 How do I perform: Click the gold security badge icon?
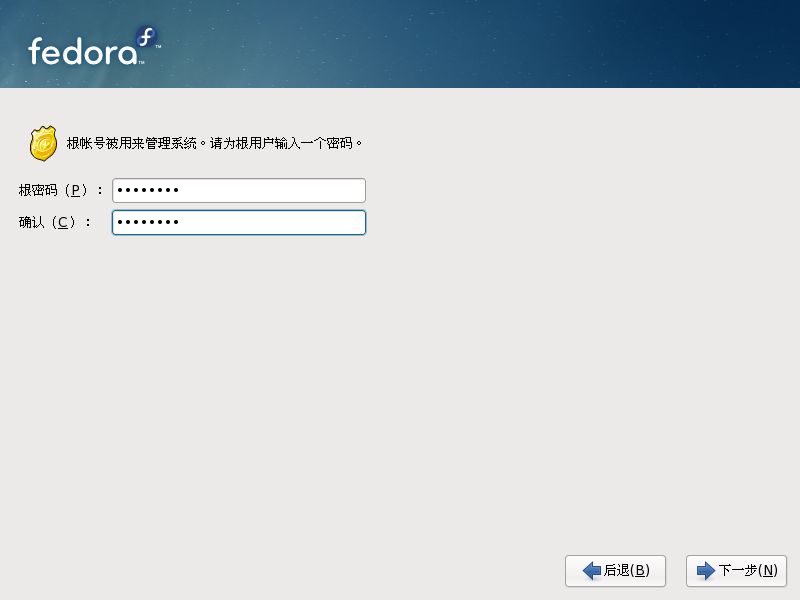(x=43, y=143)
